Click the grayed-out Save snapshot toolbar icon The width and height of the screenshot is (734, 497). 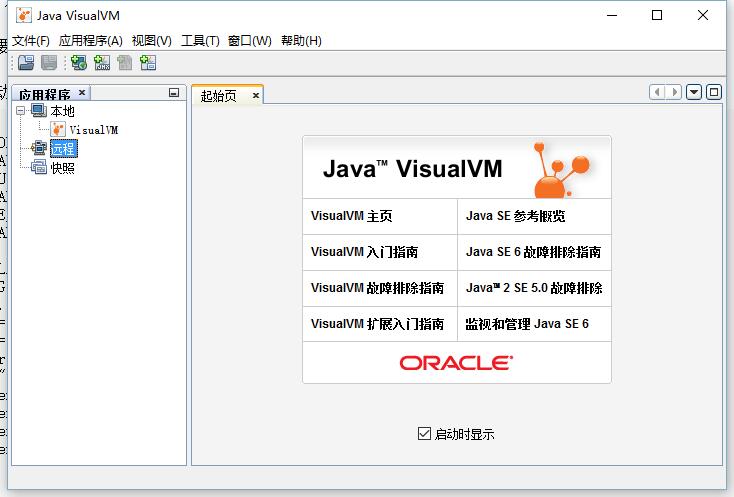tap(49, 63)
